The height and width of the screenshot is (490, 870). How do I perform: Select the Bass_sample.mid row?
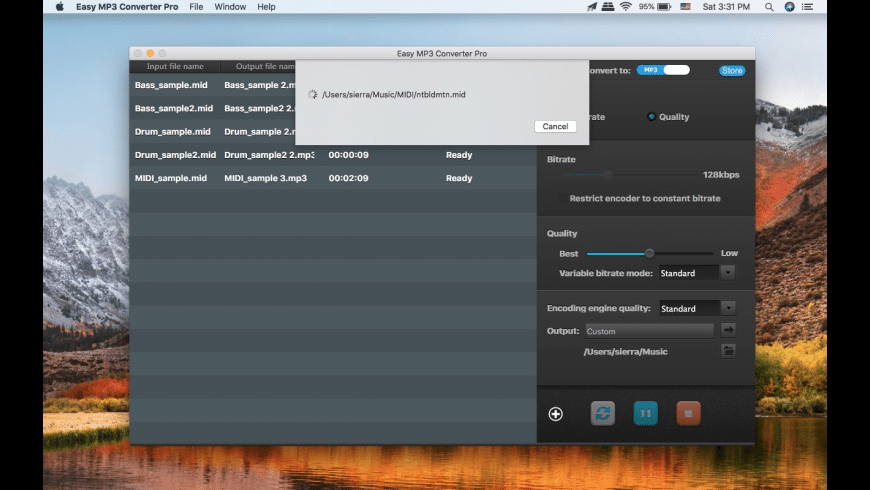click(213, 85)
